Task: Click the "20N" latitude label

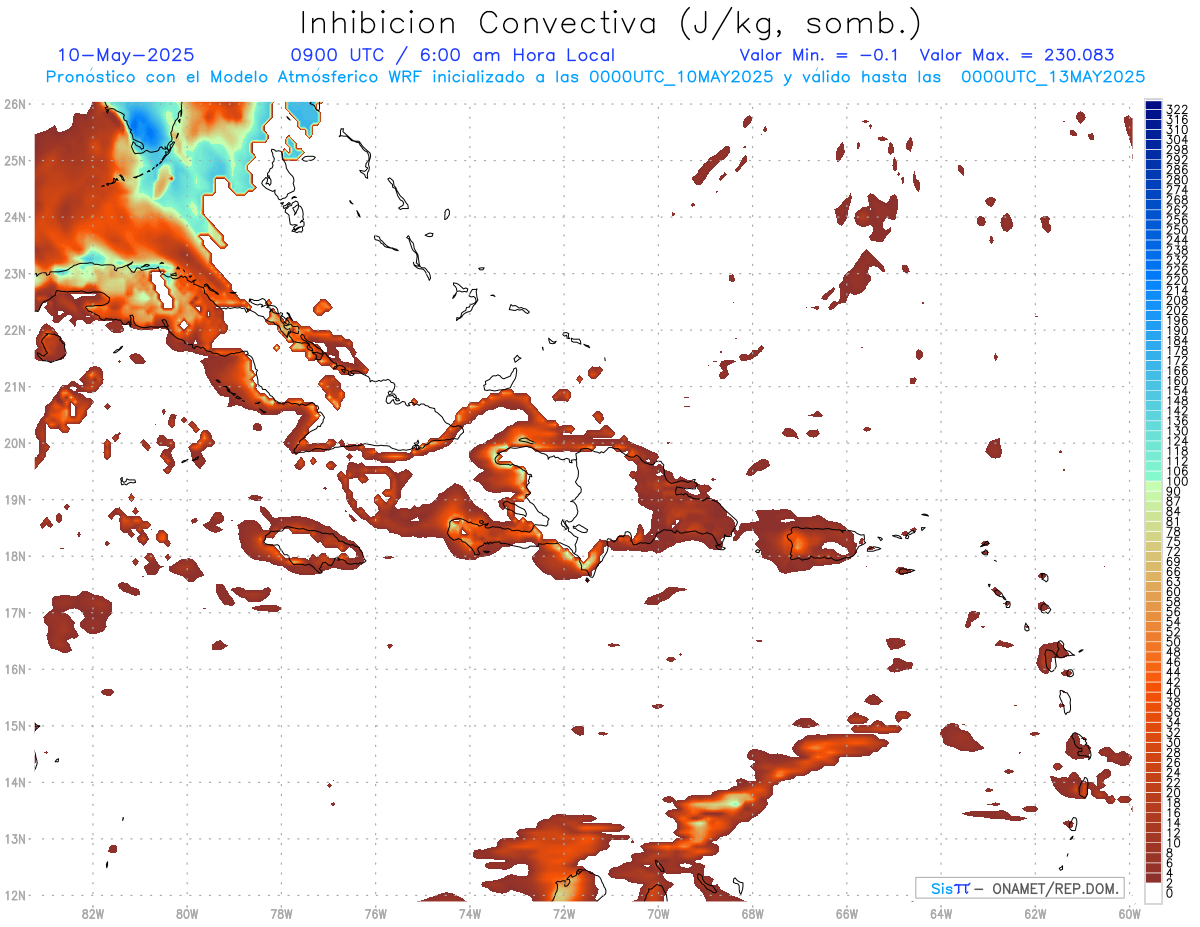Action: click(x=14, y=443)
